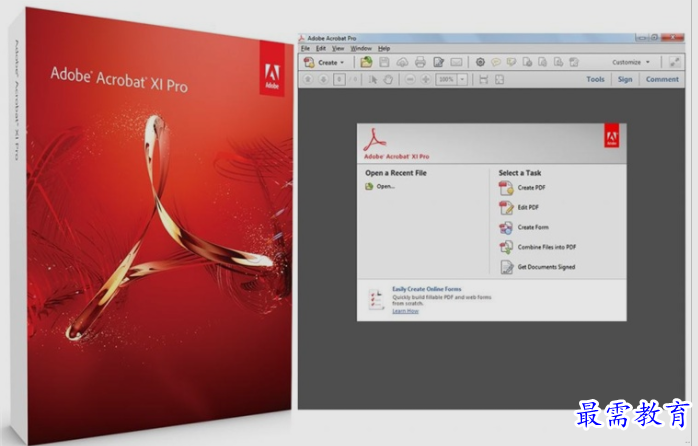Click the Create Form task
698x446 pixels.
[524, 227]
